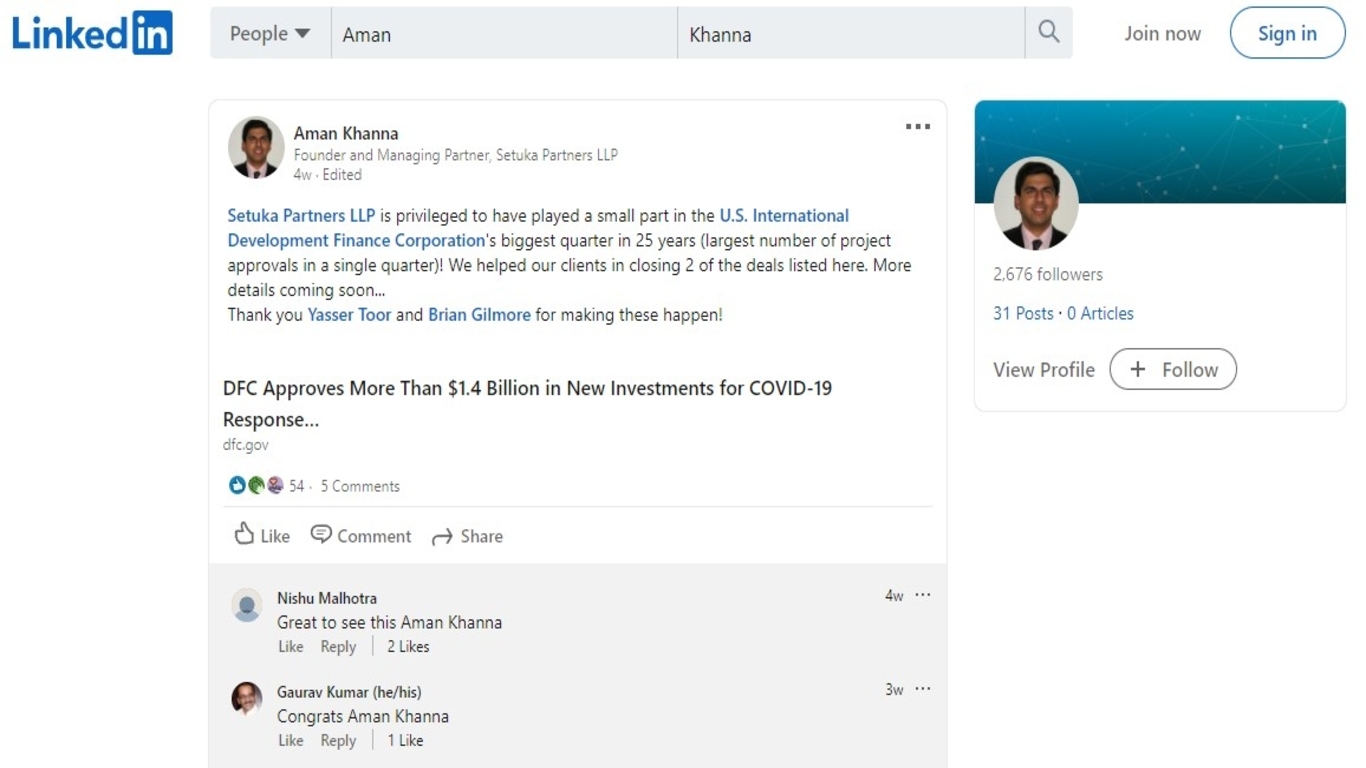Click Reply under Nishu Malhotra's comment

coord(338,646)
